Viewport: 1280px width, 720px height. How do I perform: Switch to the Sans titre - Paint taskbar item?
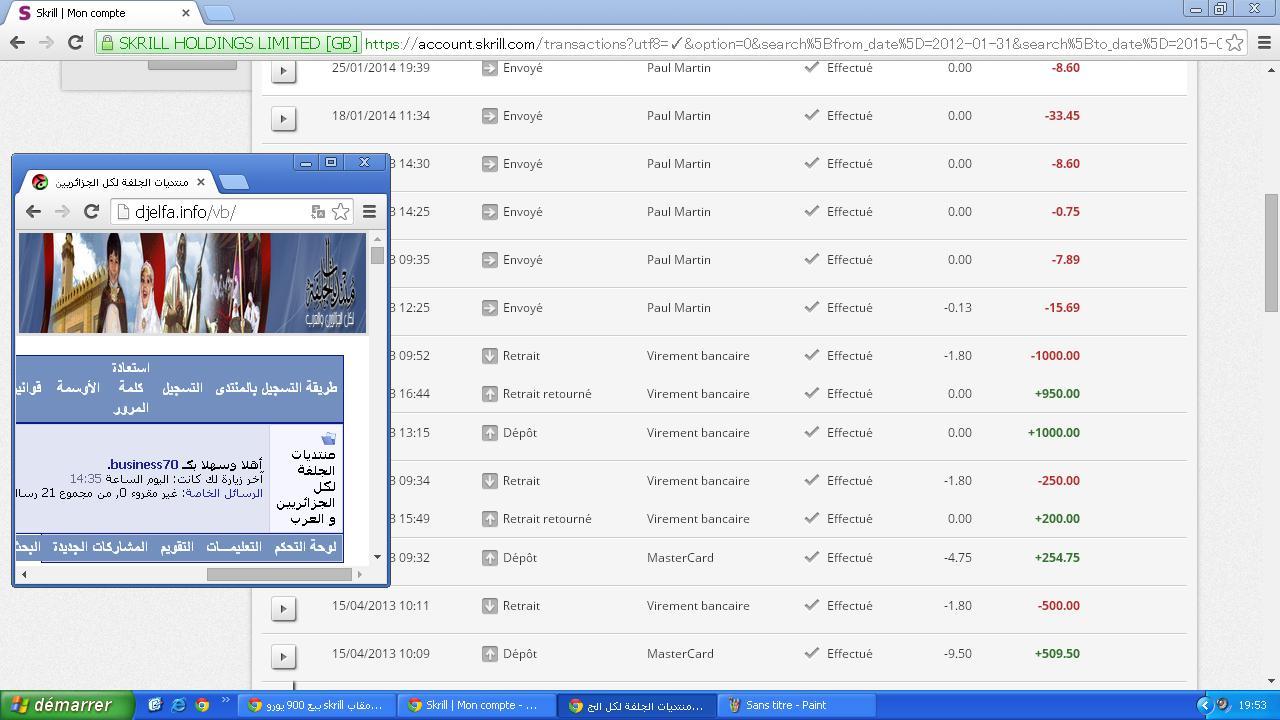798,705
